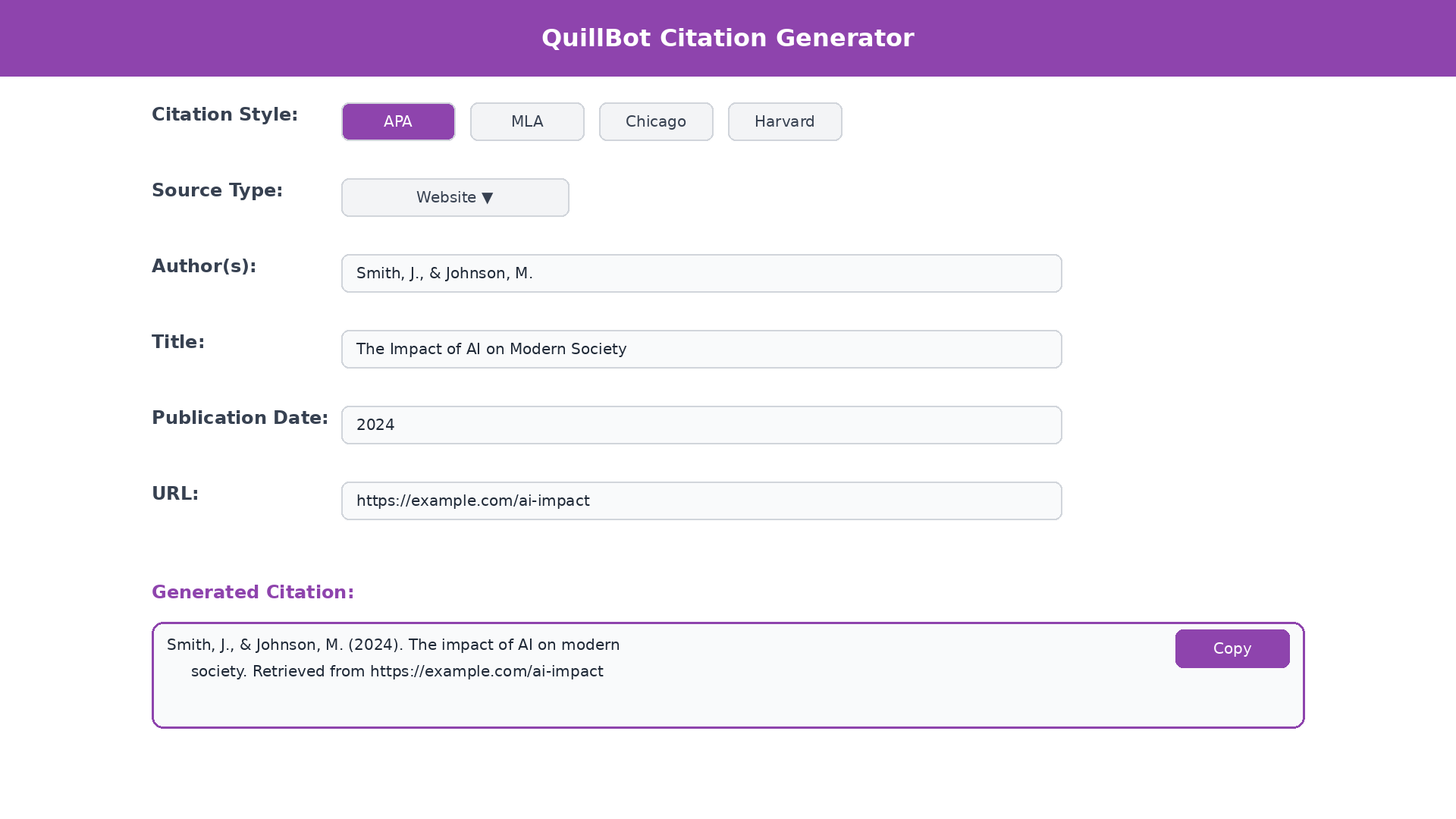This screenshot has width=1456, height=819.
Task: Click the Generated Citation heading
Action: click(253, 592)
